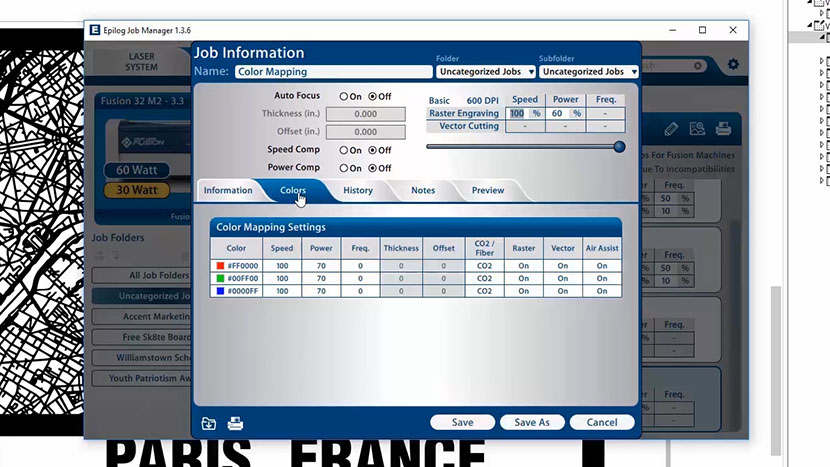Set Speed Comp to Off
830x467 pixels.
coord(373,150)
